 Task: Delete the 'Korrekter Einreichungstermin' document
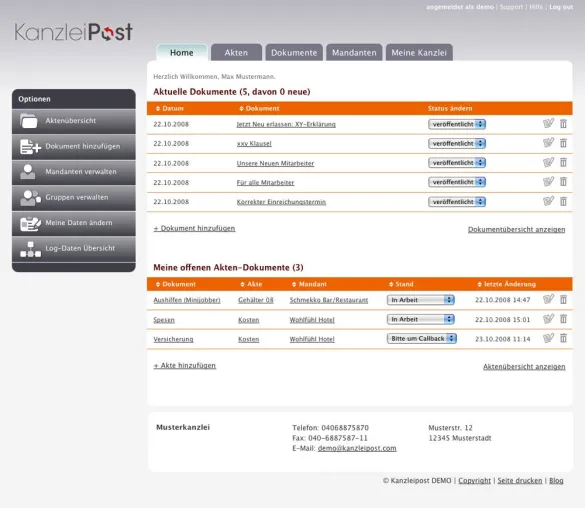[x=563, y=201]
